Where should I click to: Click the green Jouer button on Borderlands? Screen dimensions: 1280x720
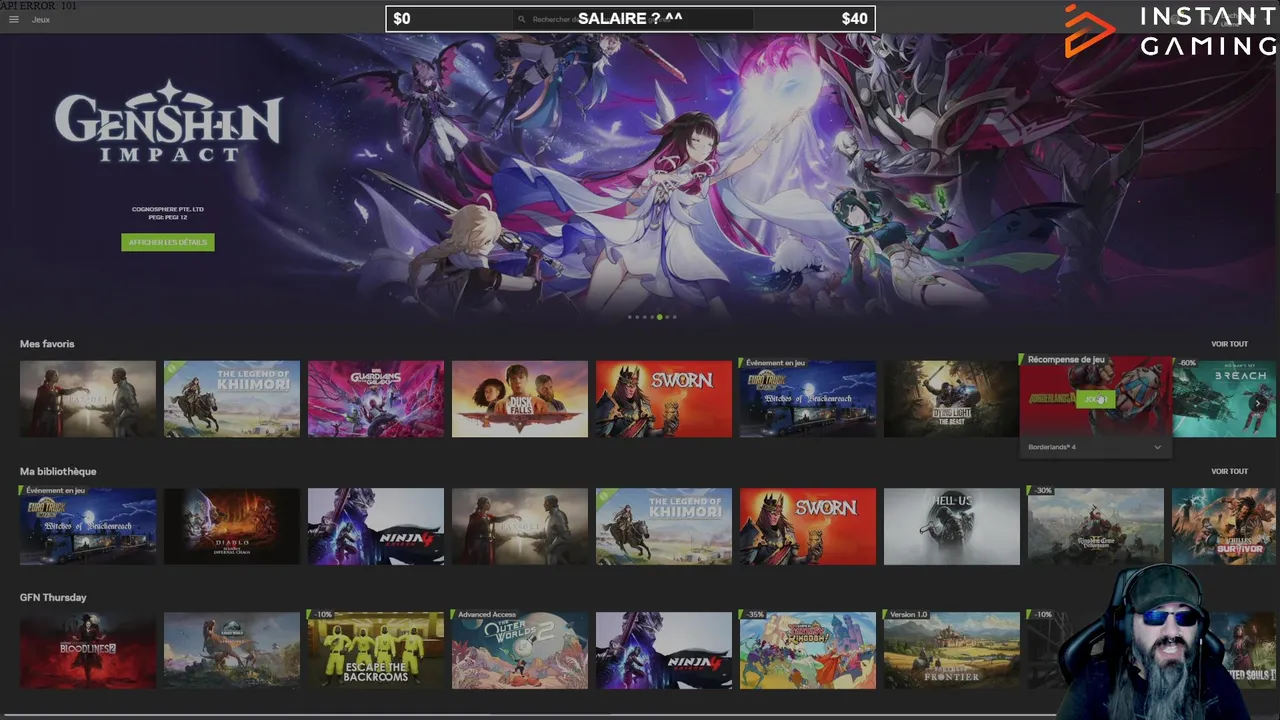click(1096, 399)
